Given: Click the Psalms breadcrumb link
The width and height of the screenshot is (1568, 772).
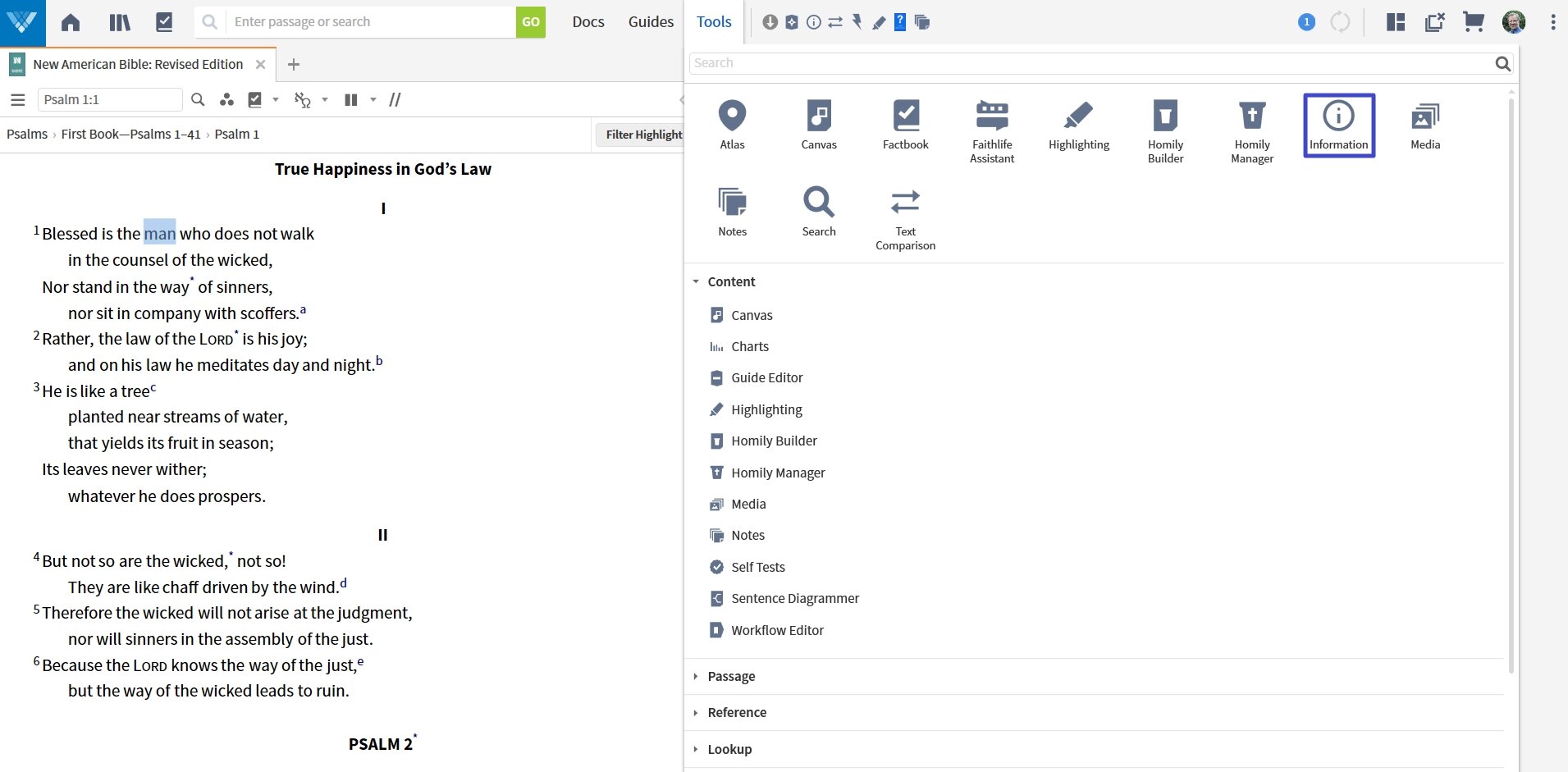Looking at the screenshot, I should pos(27,134).
